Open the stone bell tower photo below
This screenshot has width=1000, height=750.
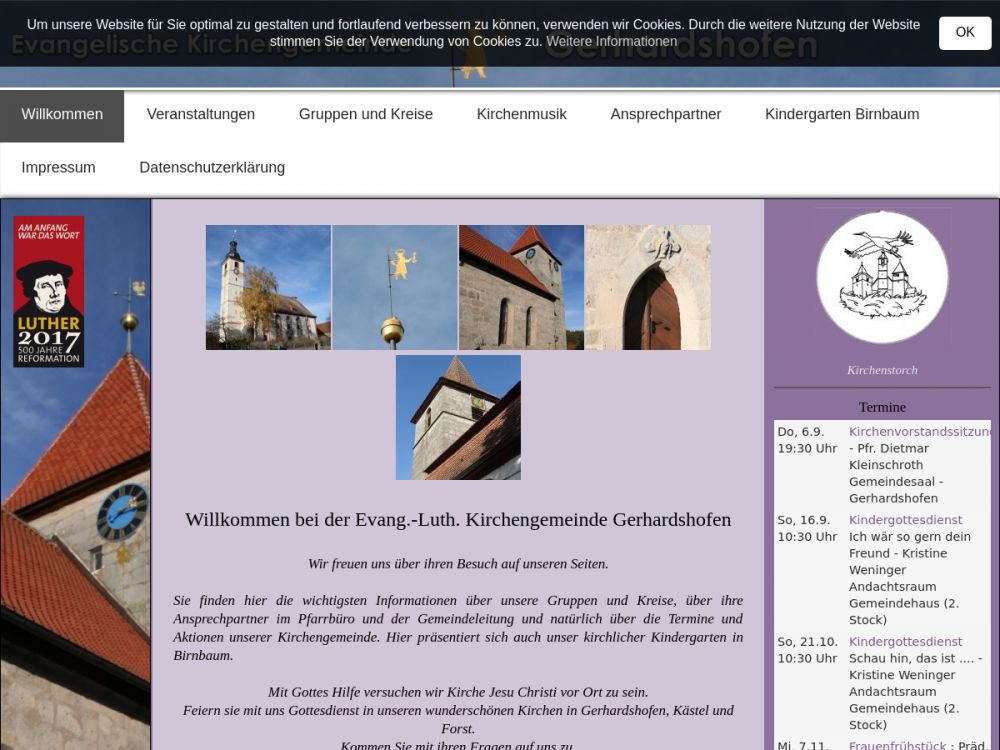[458, 417]
